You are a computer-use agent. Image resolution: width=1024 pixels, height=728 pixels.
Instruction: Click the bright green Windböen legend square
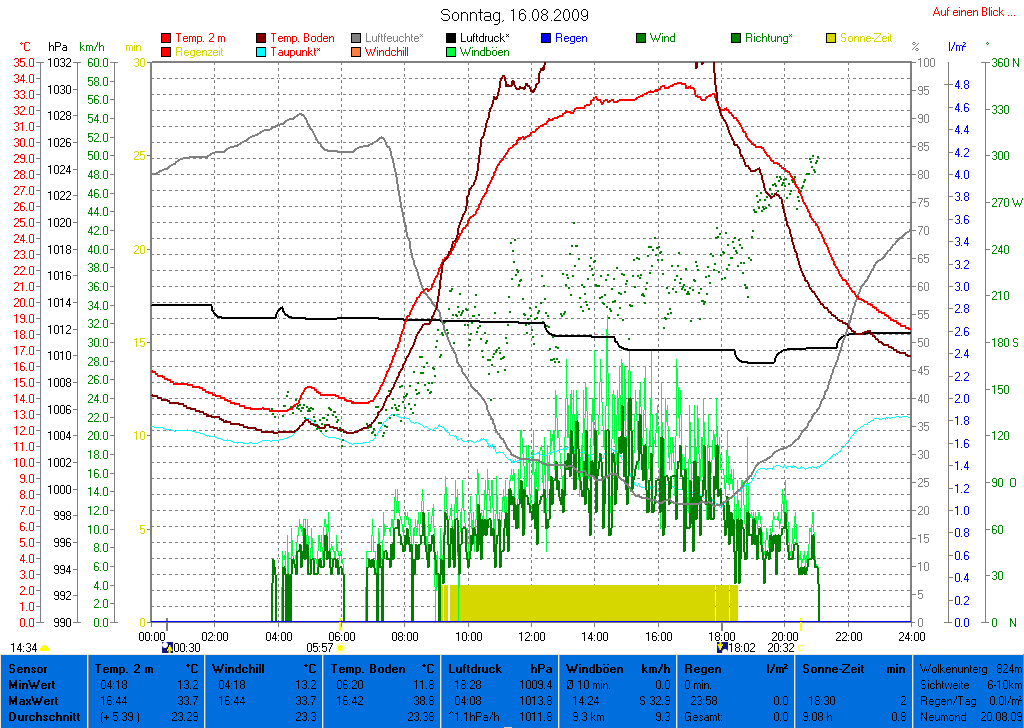click(x=452, y=51)
